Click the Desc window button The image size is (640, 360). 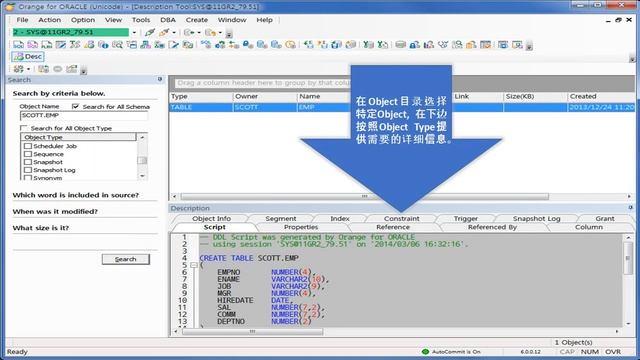[x=28, y=56]
